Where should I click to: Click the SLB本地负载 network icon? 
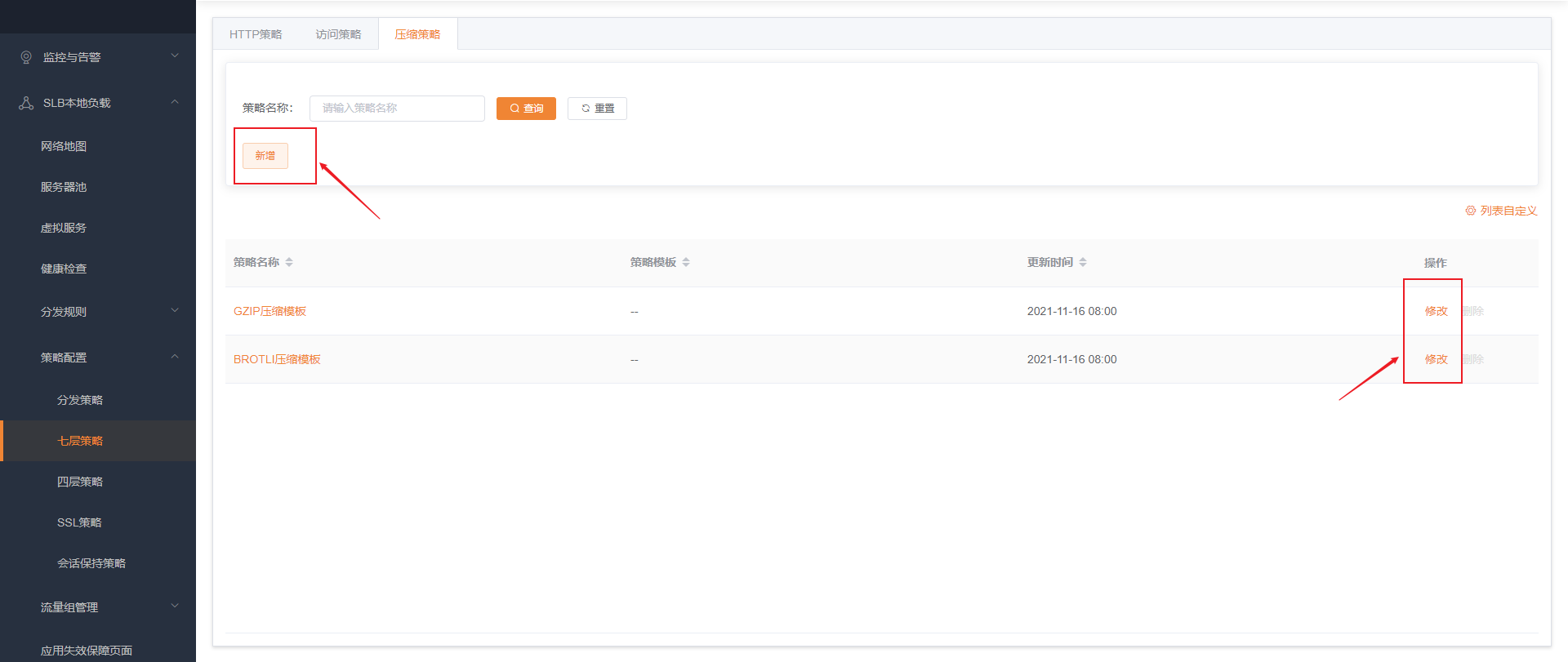[26, 103]
